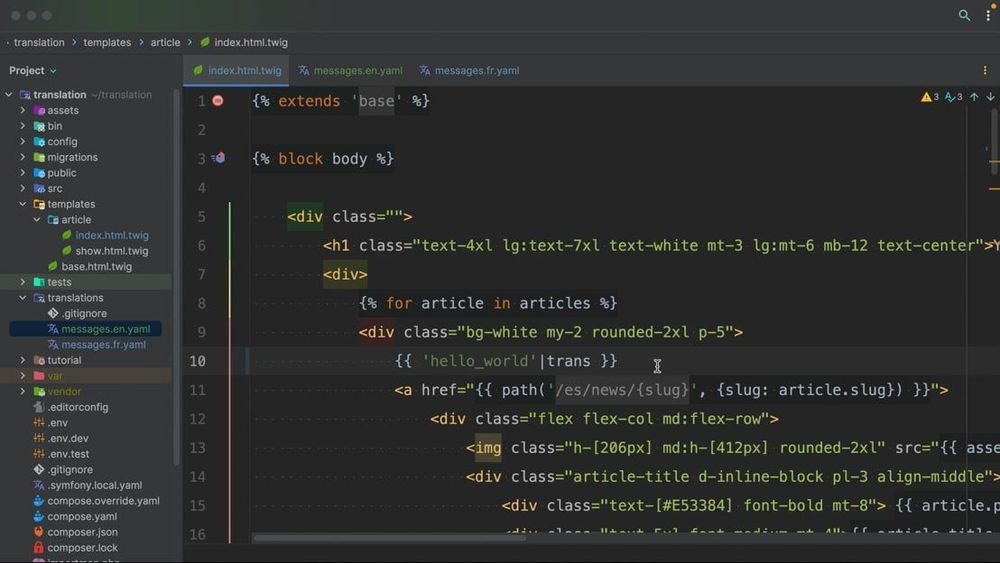Collapse the article folder
Screen dimensions: 1000x563
[37, 219]
